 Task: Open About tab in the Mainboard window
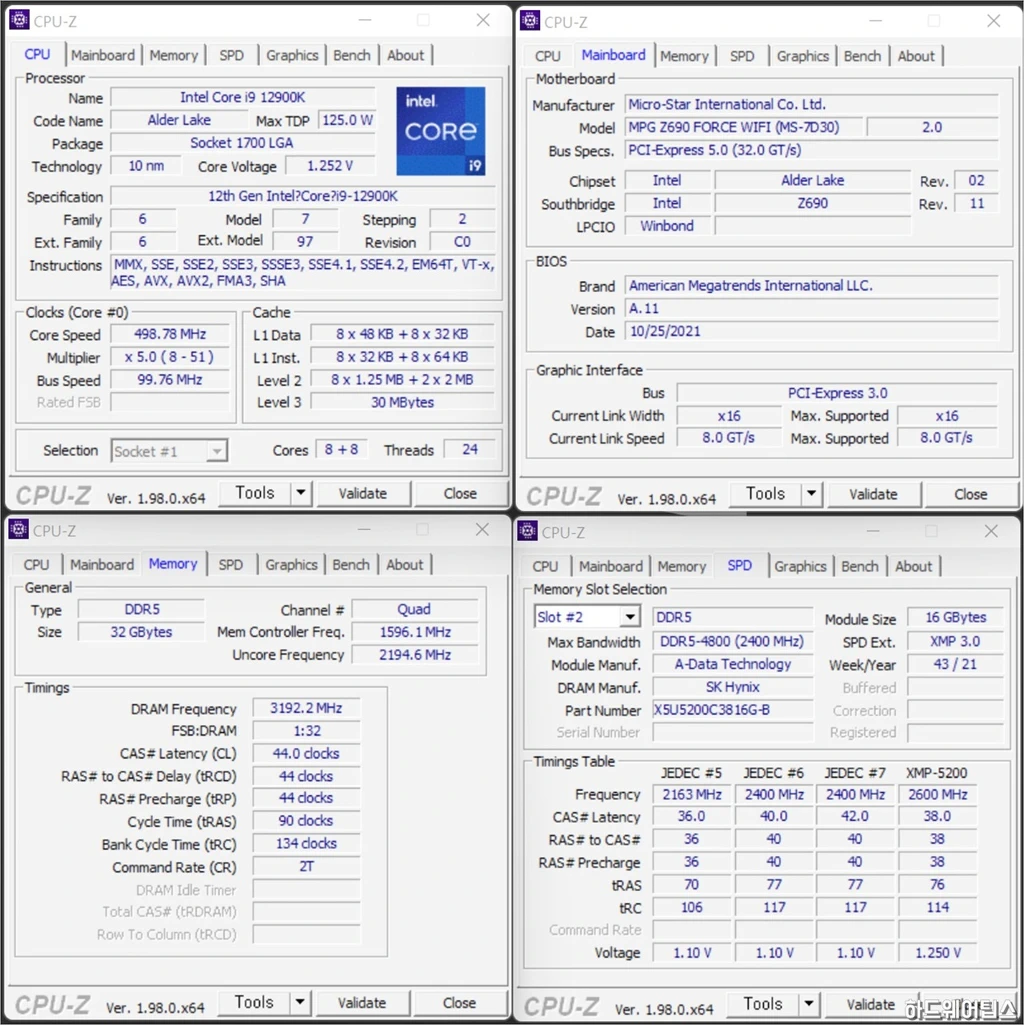coord(916,56)
